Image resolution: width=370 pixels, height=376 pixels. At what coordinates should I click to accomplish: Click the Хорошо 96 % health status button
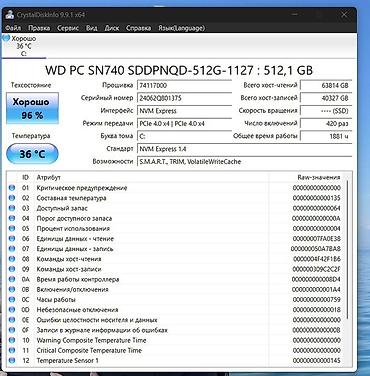click(x=32, y=108)
